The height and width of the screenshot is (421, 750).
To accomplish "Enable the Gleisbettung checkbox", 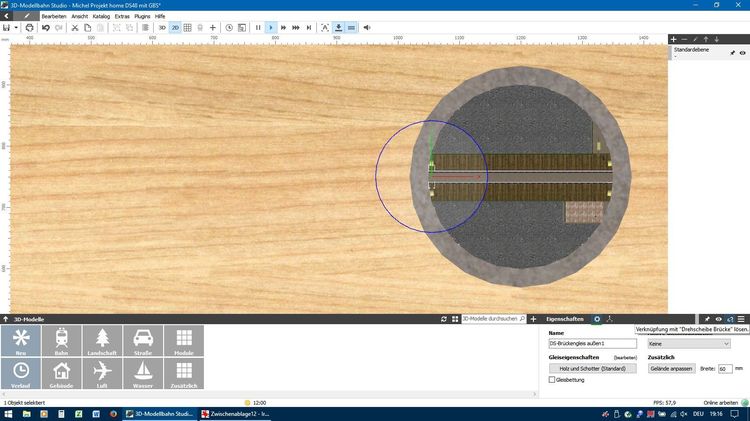I will pos(551,380).
